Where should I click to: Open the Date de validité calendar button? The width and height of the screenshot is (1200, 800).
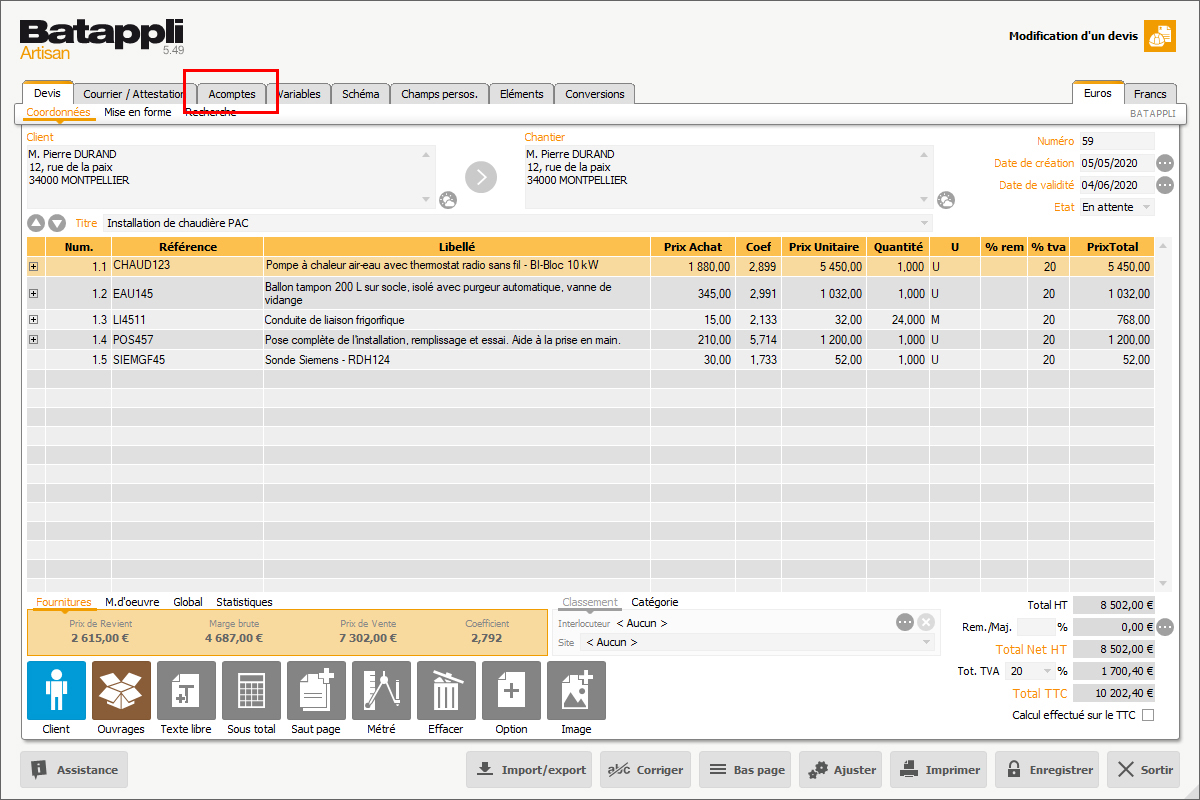(x=1165, y=185)
